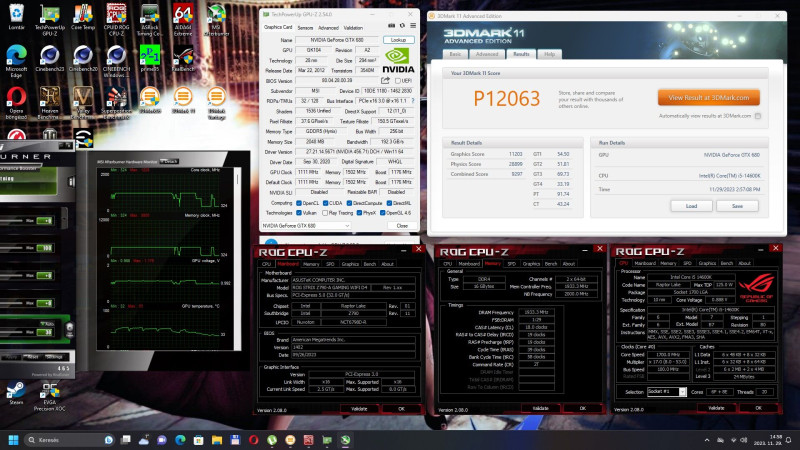Toggle automatically view results checkbox in 3DMark

point(758,116)
